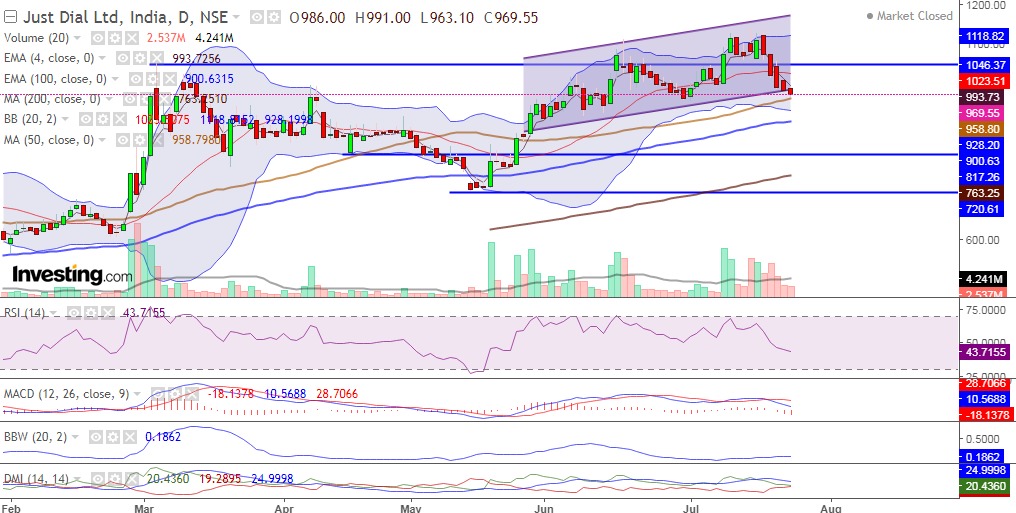Remove the MA (50, close, 0) indicator
This screenshot has height=513, width=1016.
[x=157, y=140]
